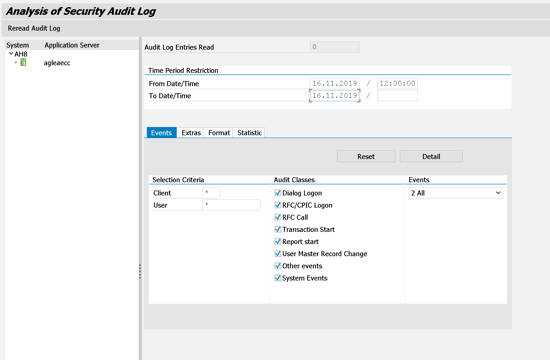Click the System column header
The image size is (550, 360).
[x=18, y=45]
